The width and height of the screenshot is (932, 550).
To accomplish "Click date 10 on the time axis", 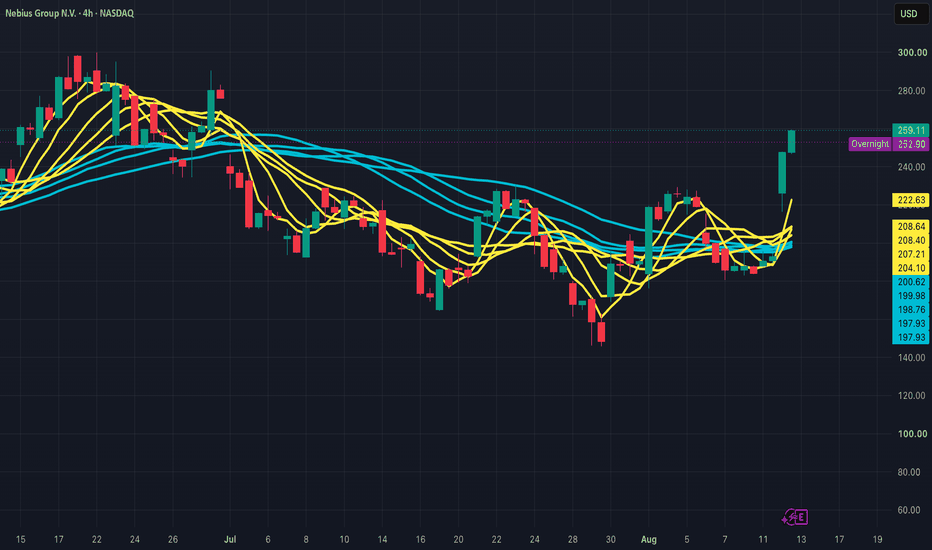I will tap(344, 539).
